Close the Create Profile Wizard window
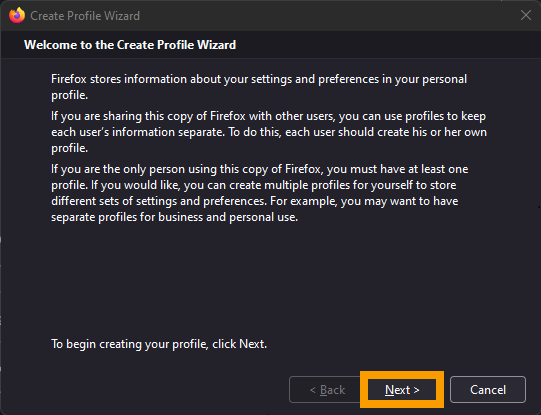The height and width of the screenshot is (415, 541). (x=525, y=15)
